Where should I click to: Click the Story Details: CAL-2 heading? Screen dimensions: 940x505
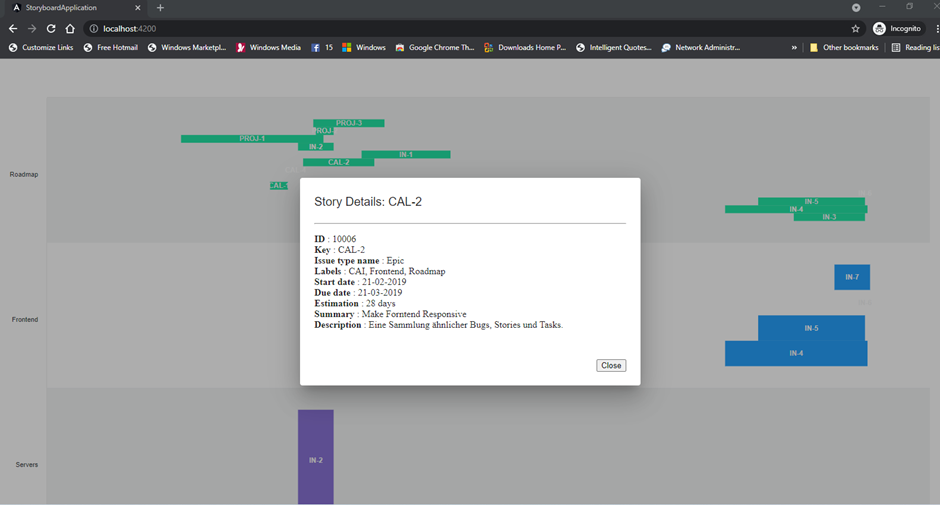tap(368, 202)
